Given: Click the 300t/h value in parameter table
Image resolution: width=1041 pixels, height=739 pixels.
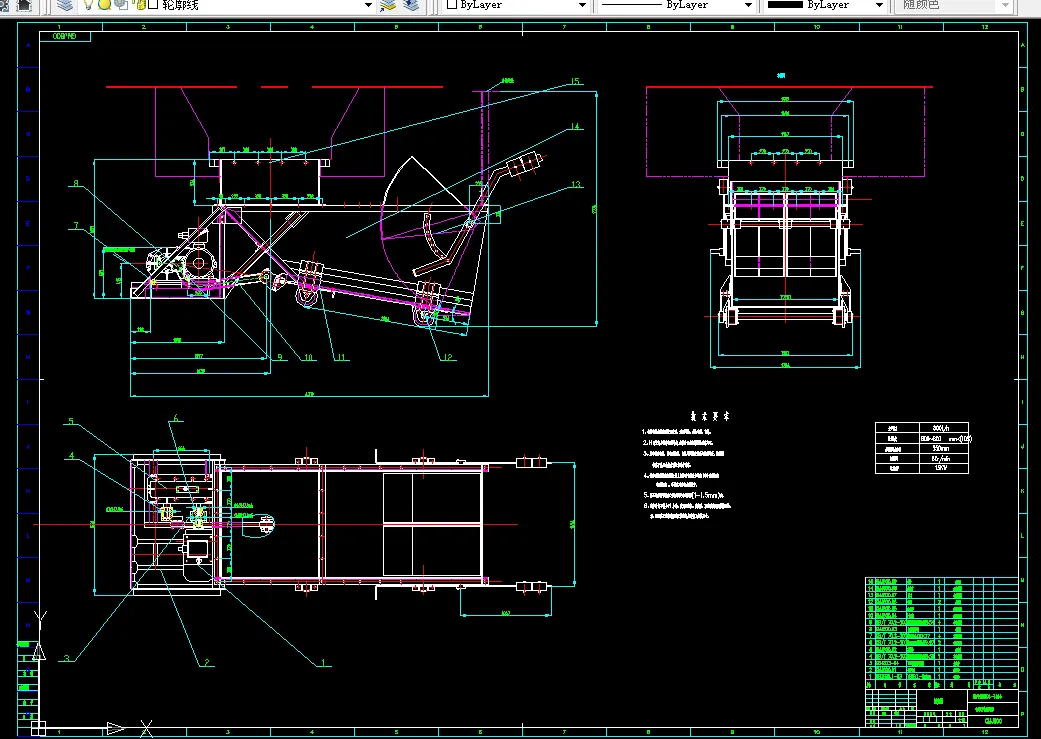Looking at the screenshot, I should click(x=941, y=428).
